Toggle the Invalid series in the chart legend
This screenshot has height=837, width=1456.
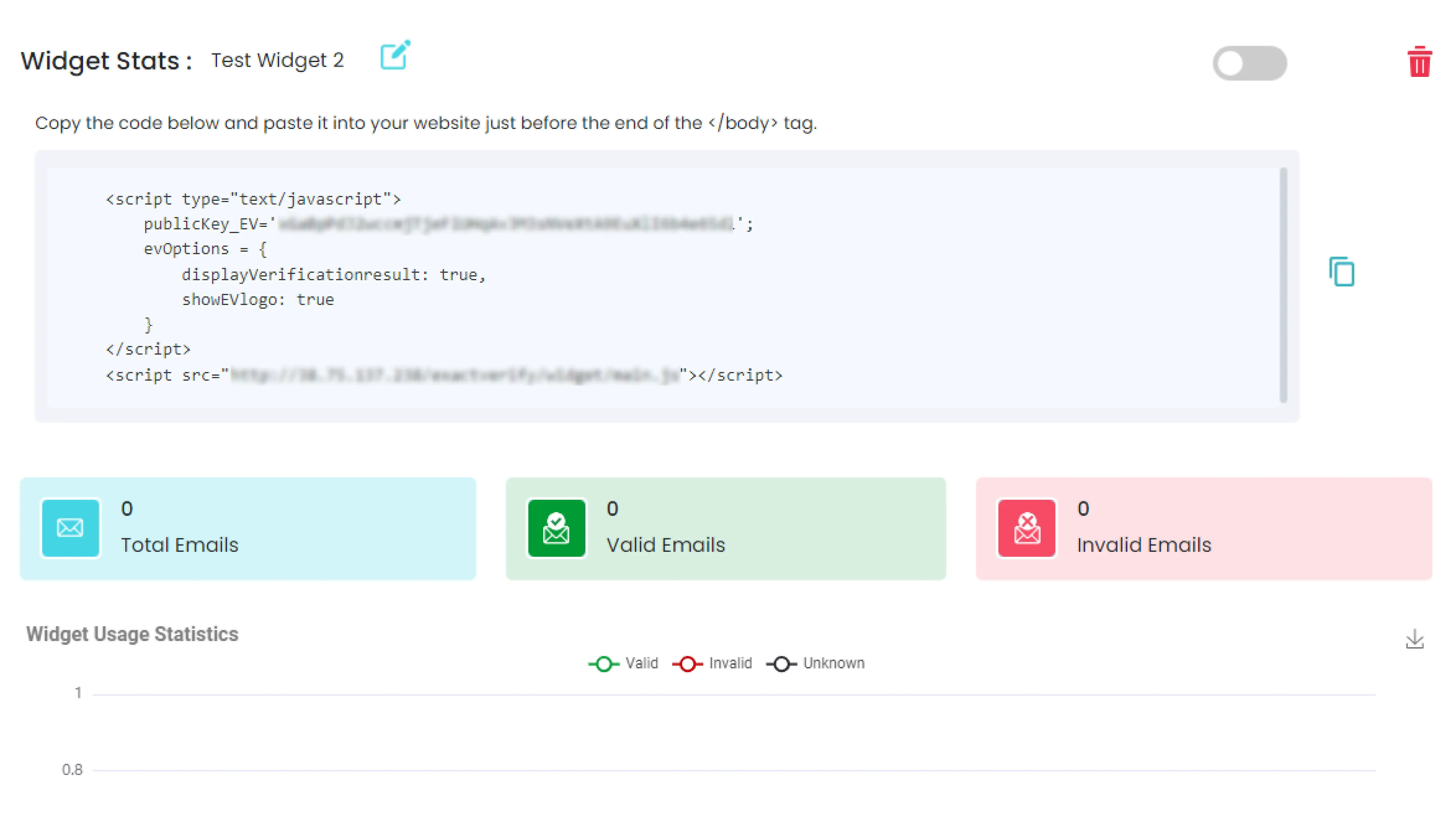click(687, 663)
